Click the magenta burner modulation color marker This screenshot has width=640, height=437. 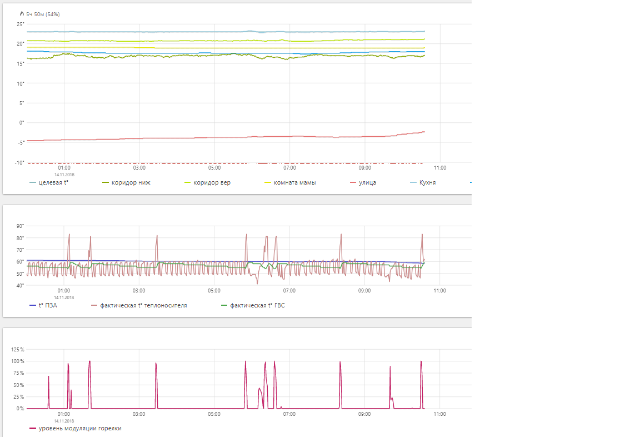(x=31, y=427)
